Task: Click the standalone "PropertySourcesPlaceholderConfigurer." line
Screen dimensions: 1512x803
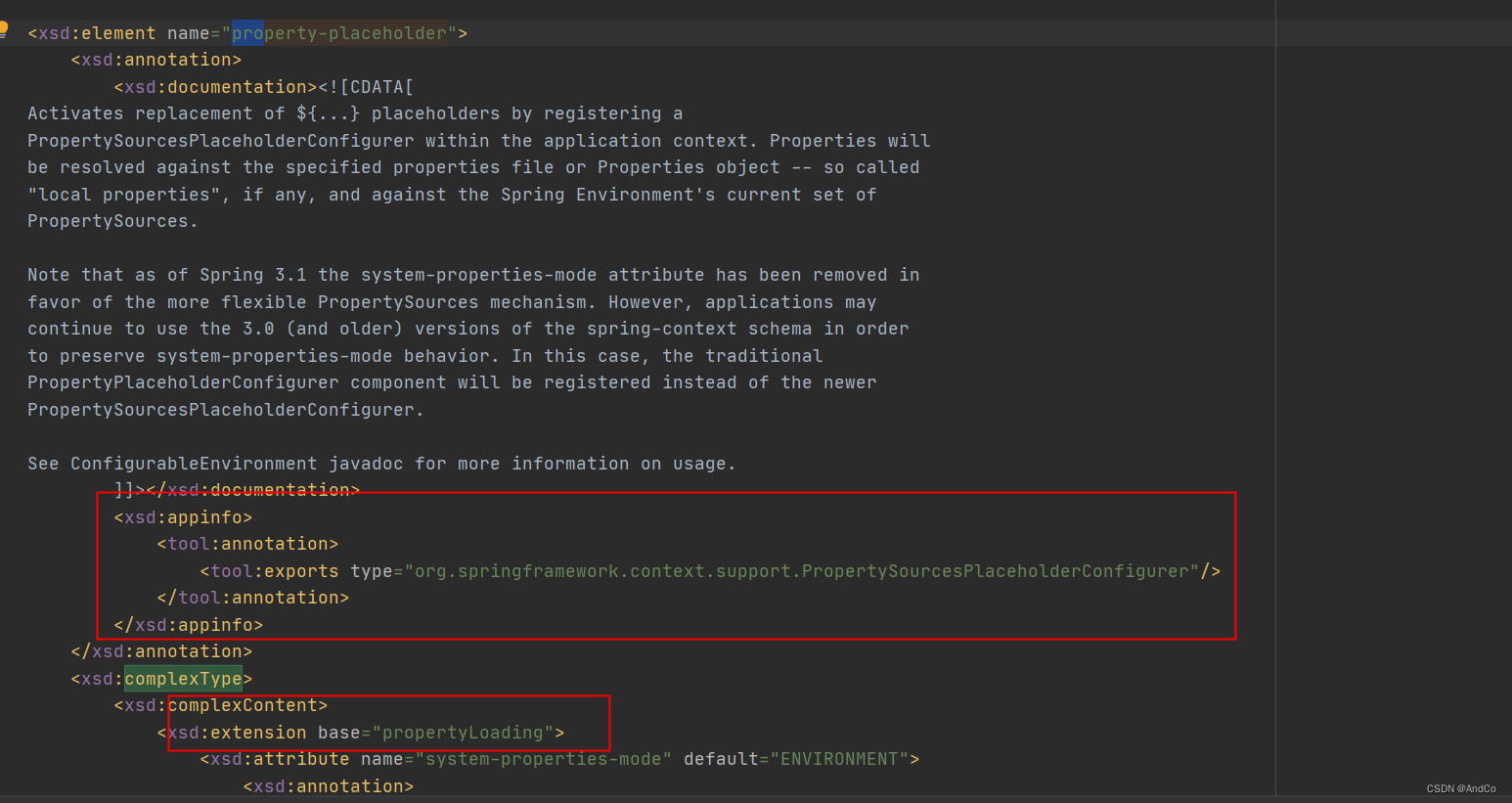Action: coord(226,410)
